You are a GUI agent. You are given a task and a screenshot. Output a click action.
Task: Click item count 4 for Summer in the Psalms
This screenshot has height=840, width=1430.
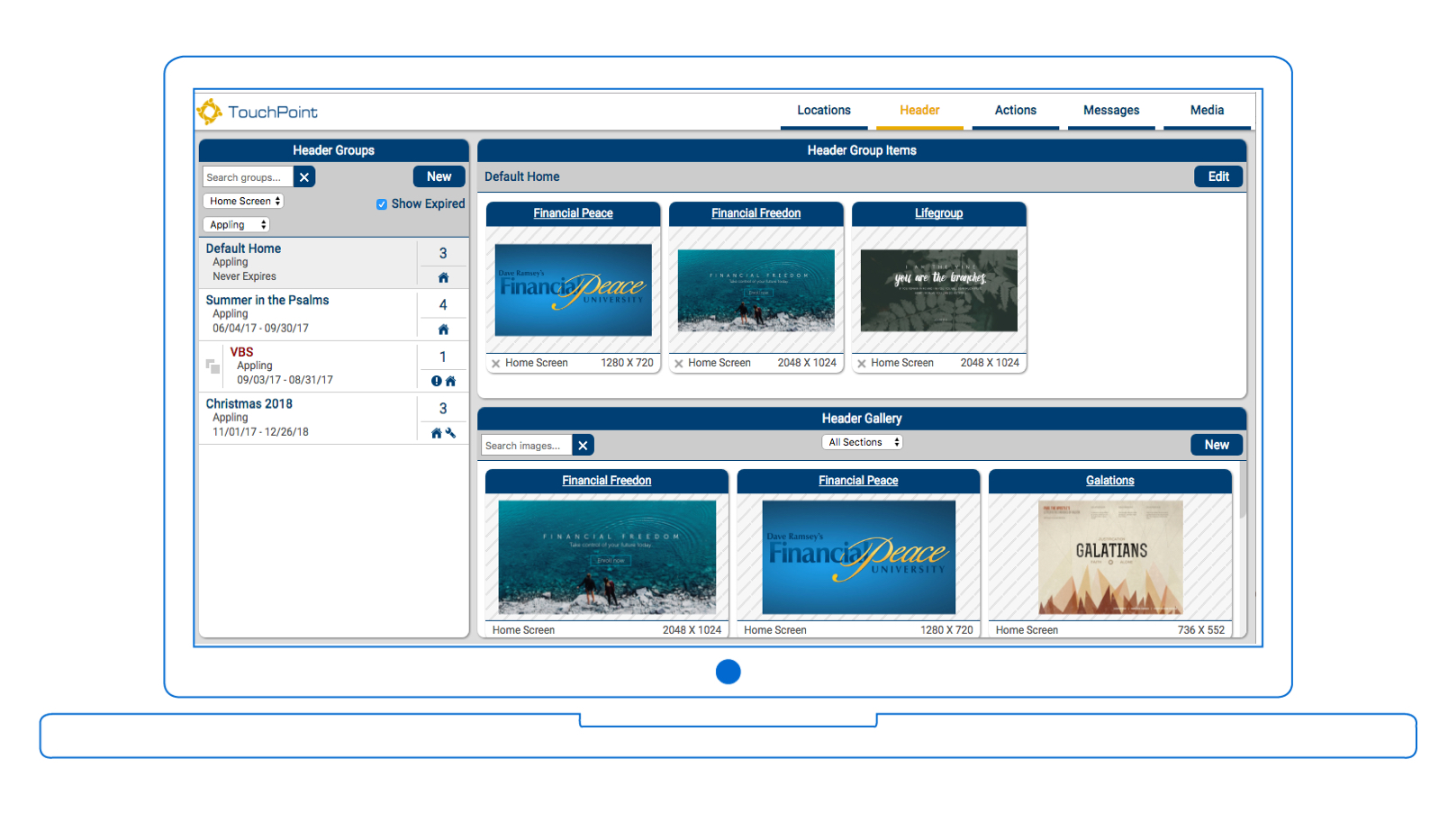(x=442, y=305)
